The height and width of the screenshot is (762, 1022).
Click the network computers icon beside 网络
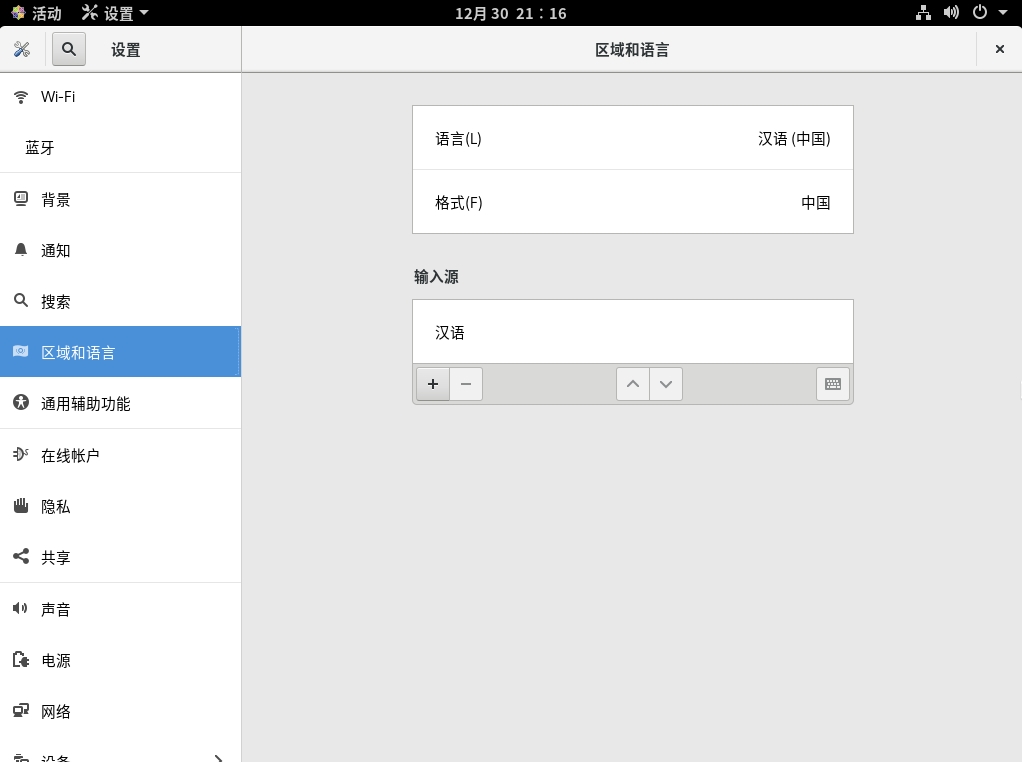tap(21, 711)
